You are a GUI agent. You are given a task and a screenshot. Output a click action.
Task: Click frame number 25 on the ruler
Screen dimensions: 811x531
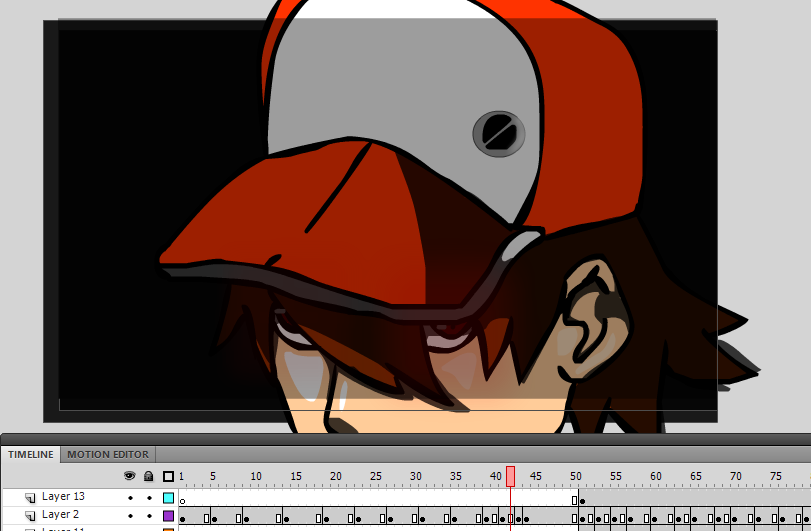coord(376,476)
